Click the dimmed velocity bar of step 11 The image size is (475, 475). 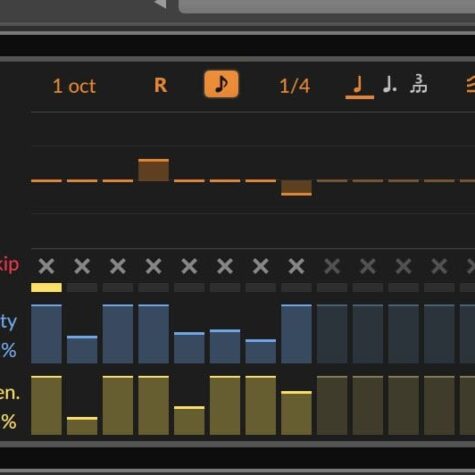tap(404, 334)
